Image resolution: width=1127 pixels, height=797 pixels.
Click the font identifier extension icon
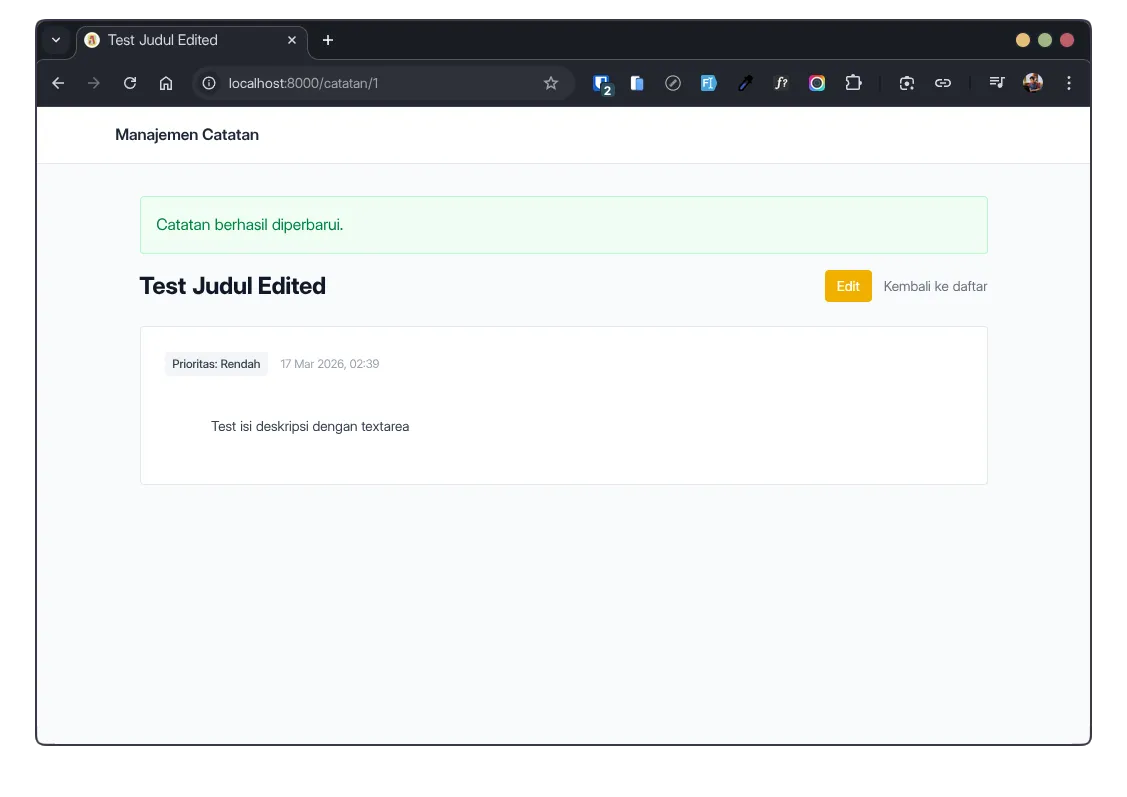coord(781,84)
